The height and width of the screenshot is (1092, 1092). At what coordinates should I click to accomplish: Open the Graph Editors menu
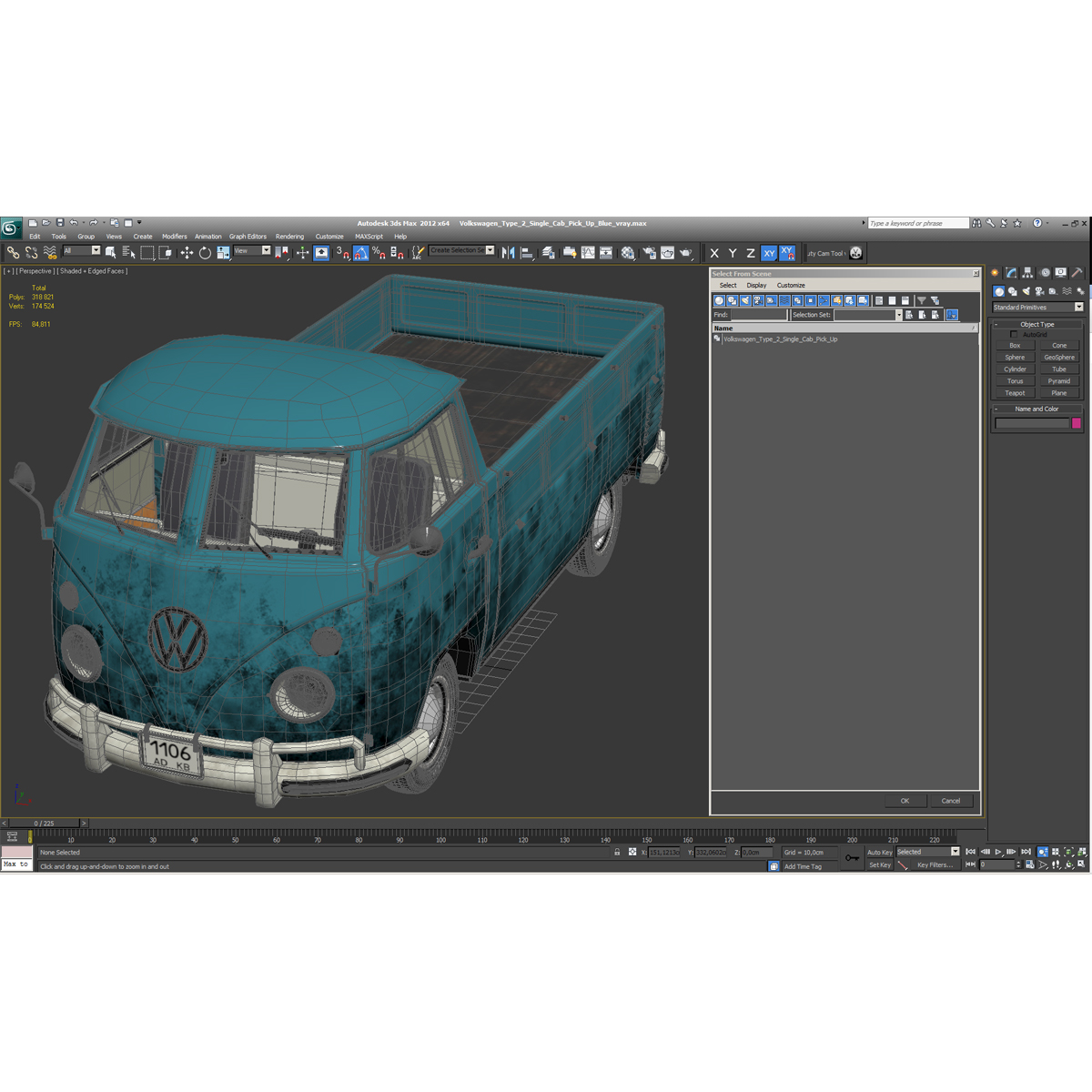click(248, 237)
